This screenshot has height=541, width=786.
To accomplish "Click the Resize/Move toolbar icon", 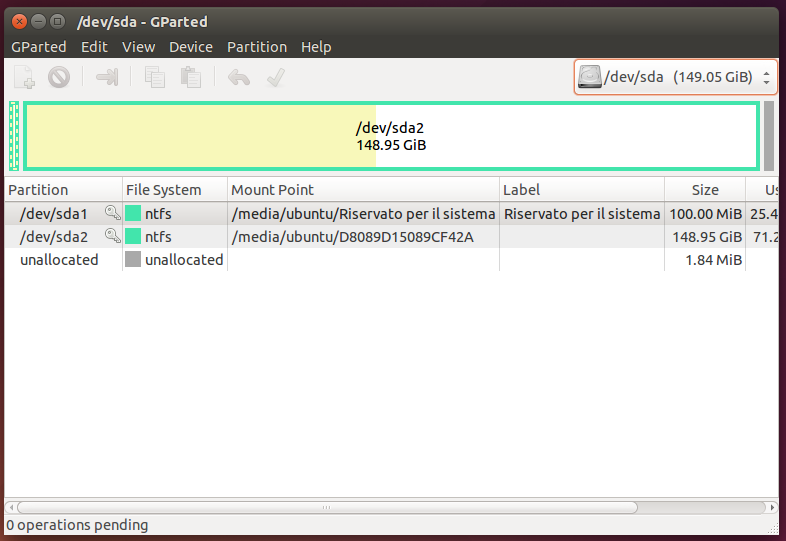I will (x=107, y=77).
